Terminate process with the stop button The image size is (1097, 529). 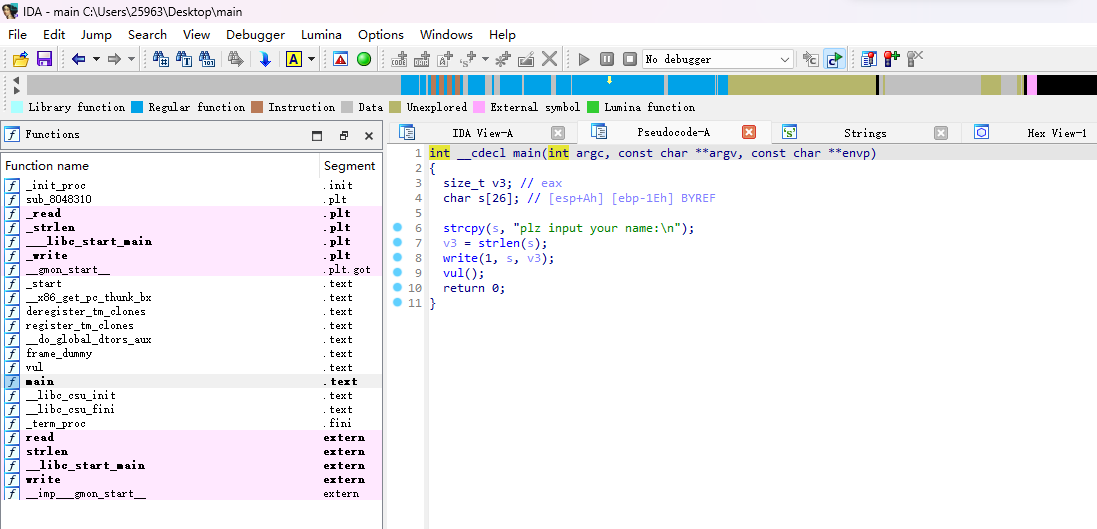point(630,59)
